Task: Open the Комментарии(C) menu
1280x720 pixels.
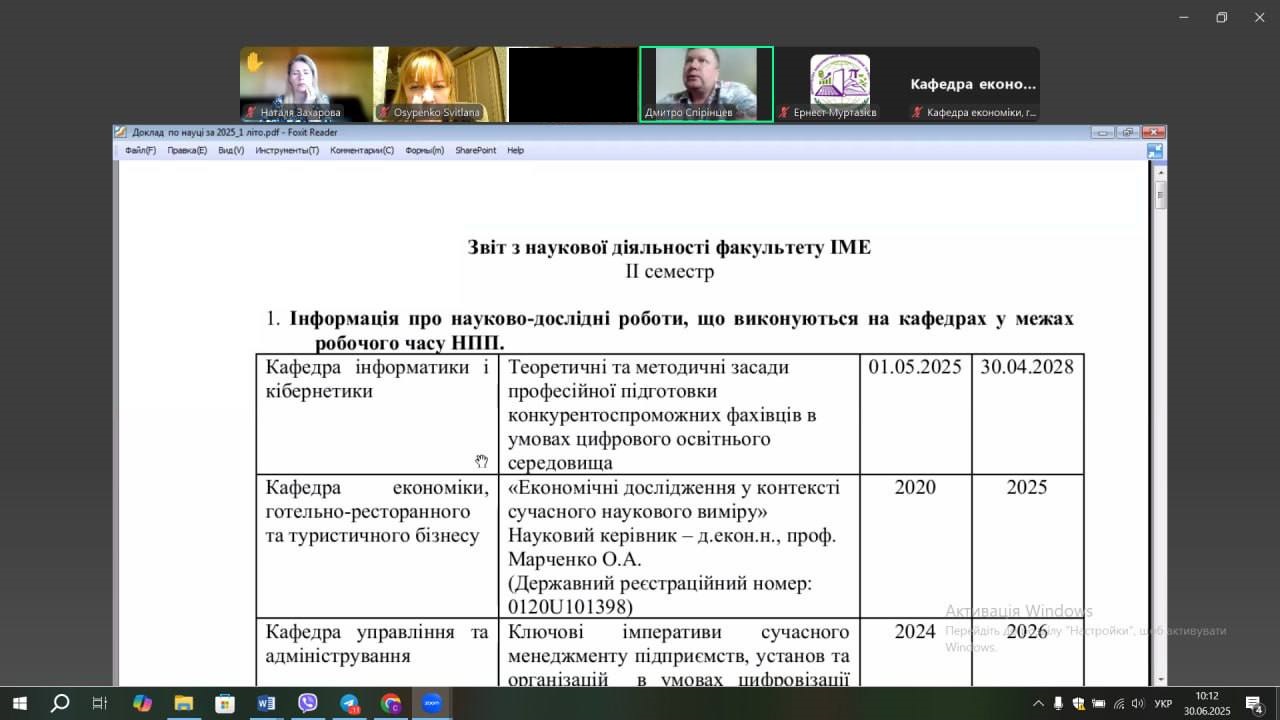Action: click(x=362, y=151)
